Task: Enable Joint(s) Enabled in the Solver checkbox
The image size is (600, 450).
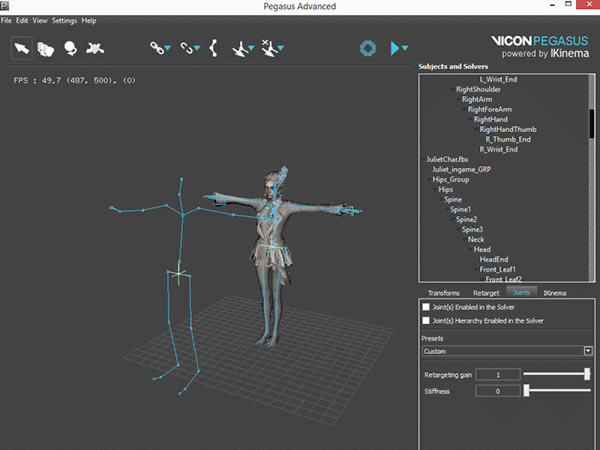Action: pyautogui.click(x=426, y=307)
